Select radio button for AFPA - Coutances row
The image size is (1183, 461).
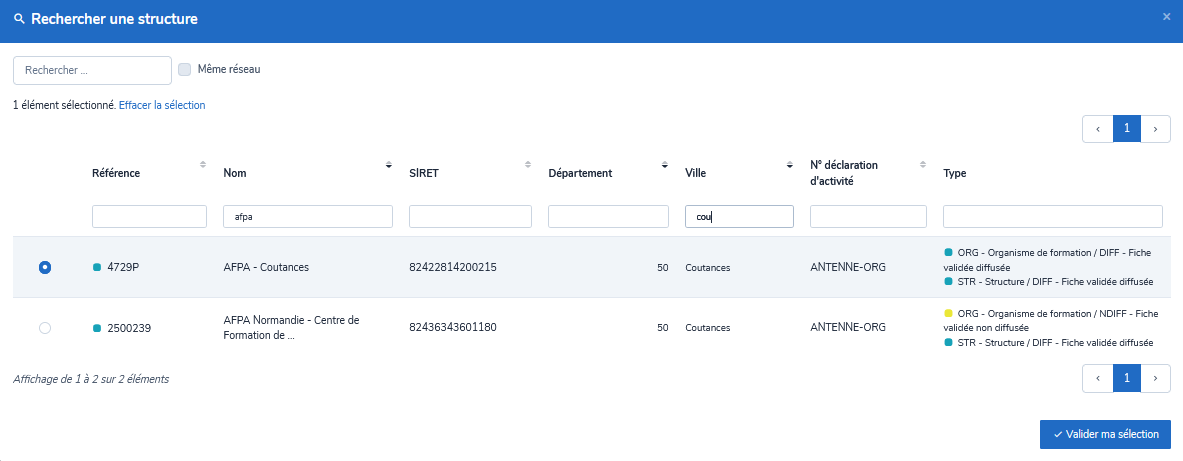coord(45,267)
